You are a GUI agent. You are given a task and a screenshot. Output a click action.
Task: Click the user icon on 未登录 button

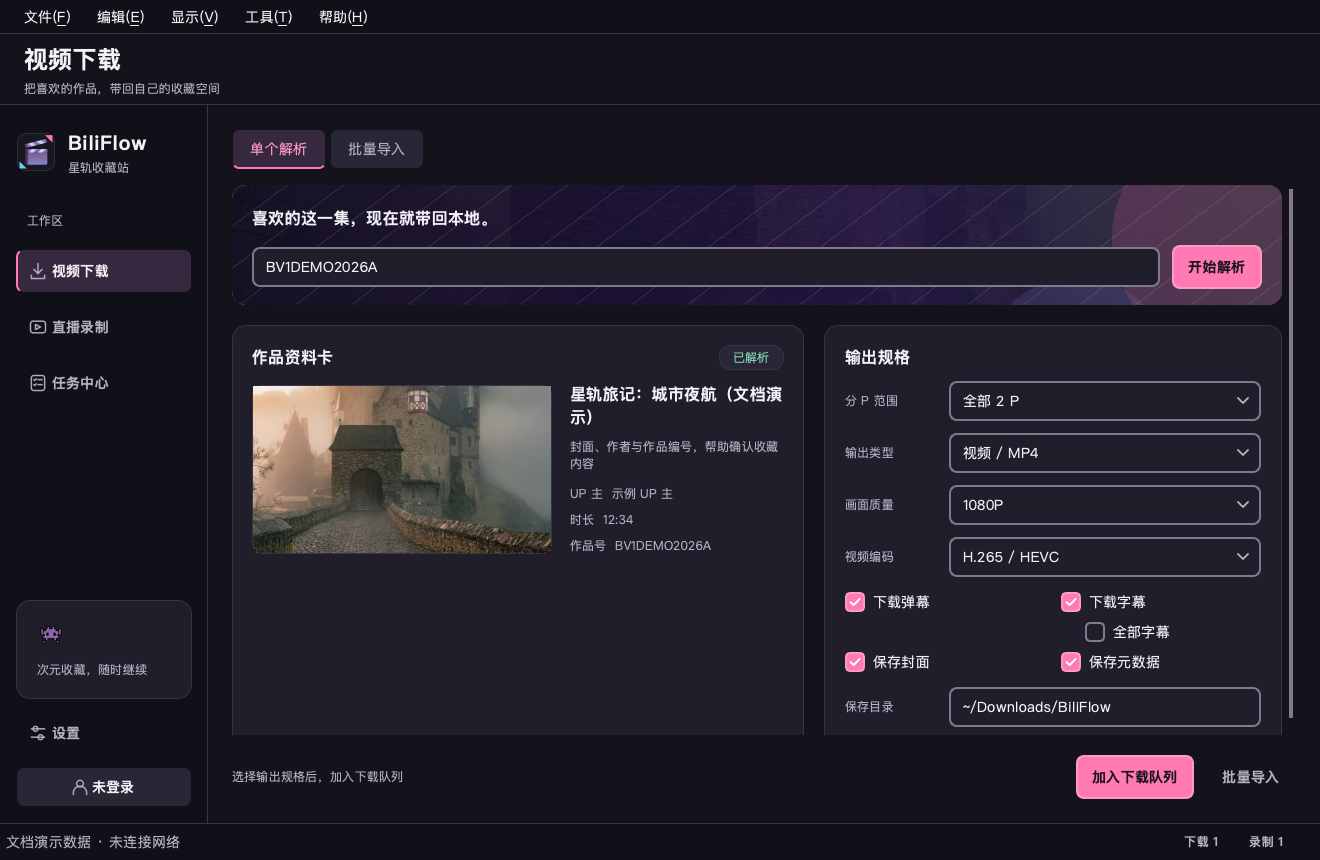[80, 787]
